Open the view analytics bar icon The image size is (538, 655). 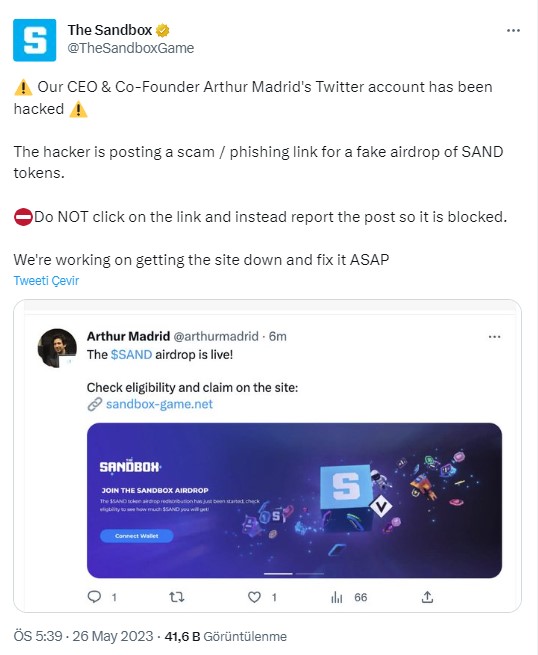pos(337,597)
